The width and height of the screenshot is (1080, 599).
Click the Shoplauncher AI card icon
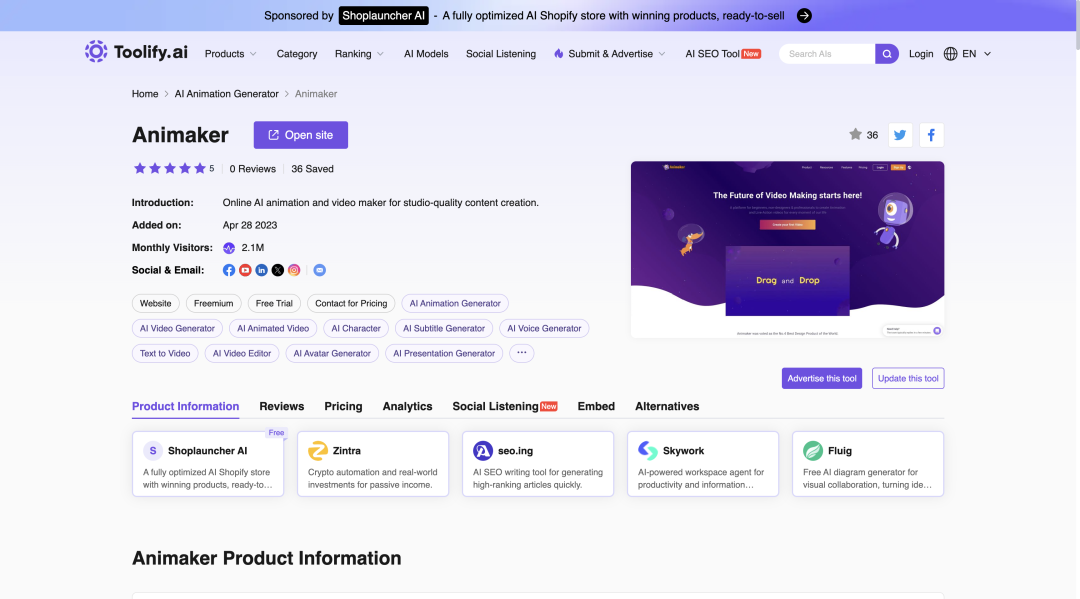[x=153, y=451]
